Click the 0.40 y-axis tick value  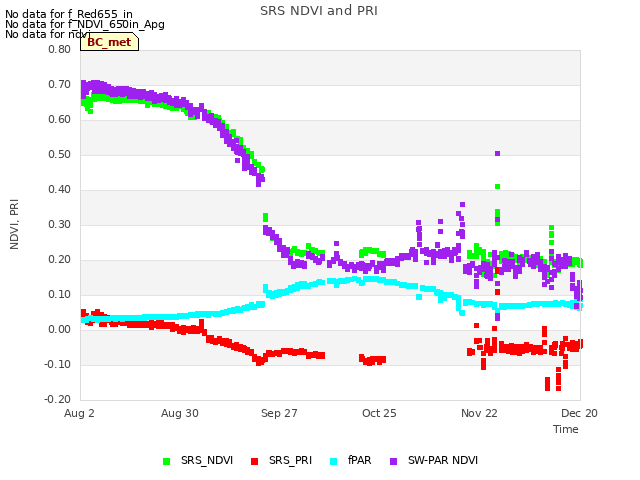click(x=60, y=189)
